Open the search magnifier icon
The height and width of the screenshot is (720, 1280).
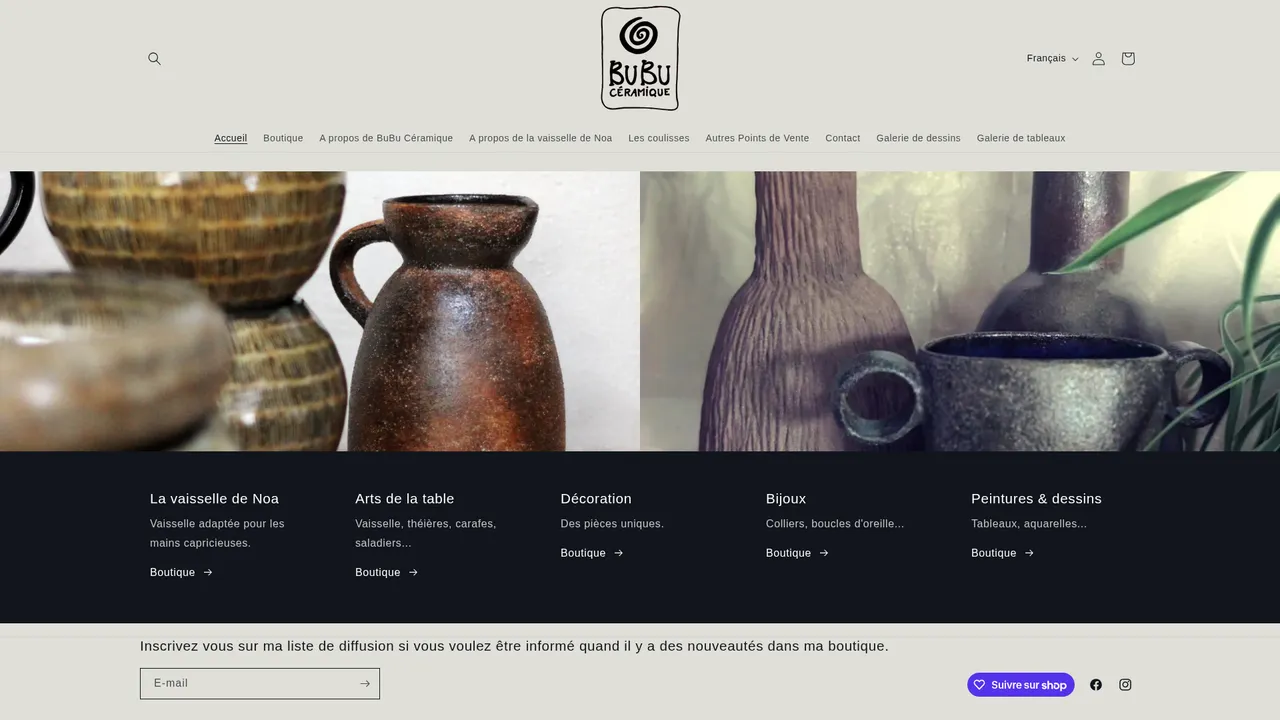pos(154,58)
